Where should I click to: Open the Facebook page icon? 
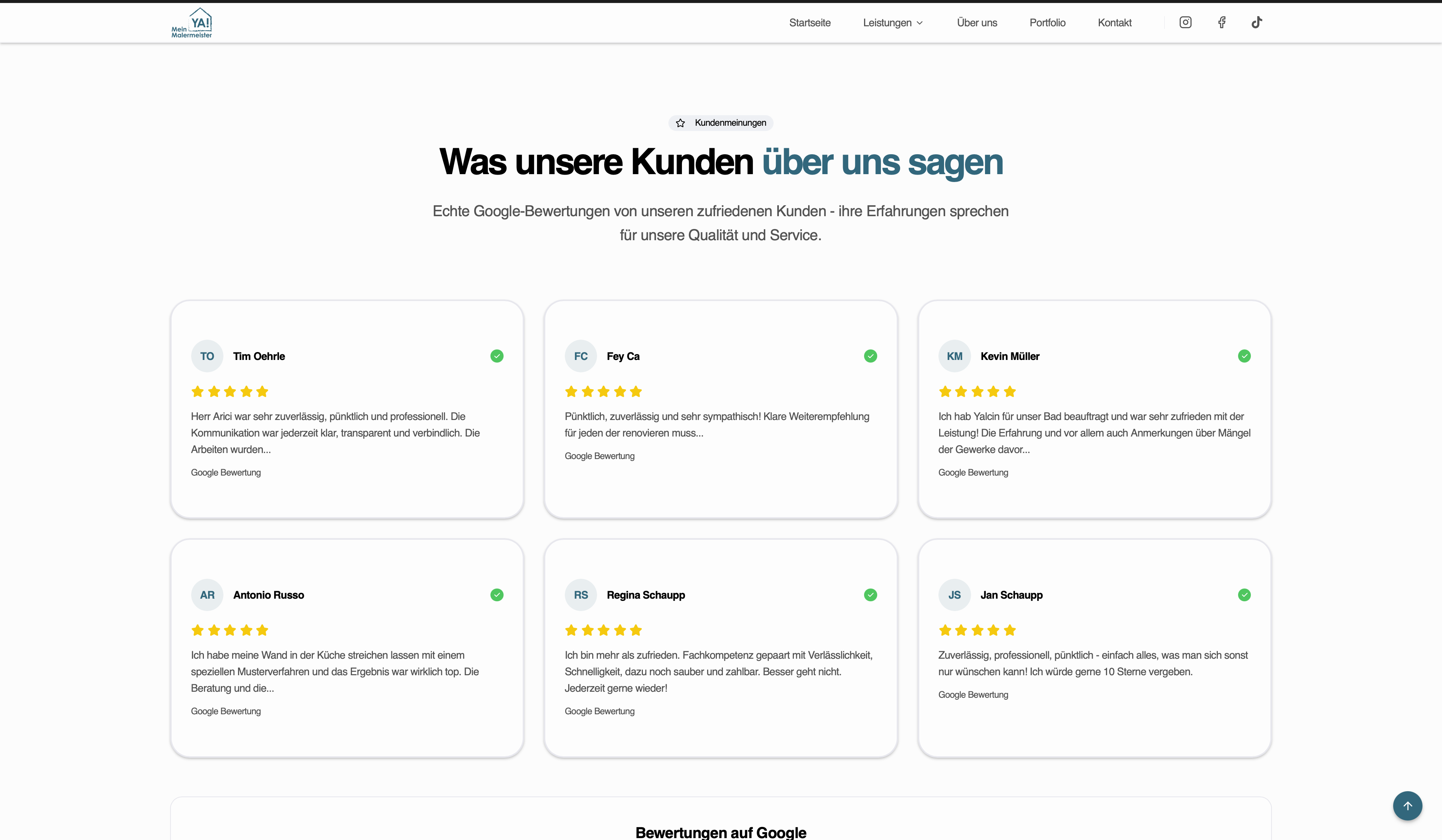[1222, 22]
